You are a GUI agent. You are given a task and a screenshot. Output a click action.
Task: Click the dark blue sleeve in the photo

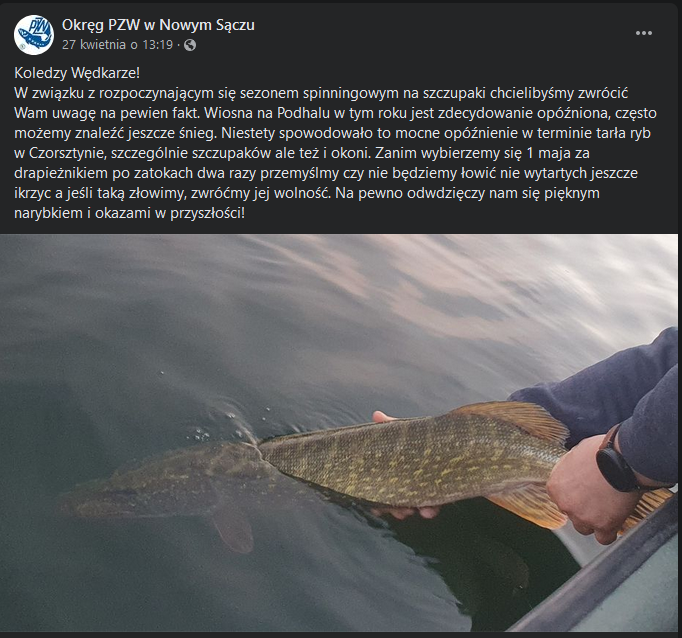pos(618,391)
